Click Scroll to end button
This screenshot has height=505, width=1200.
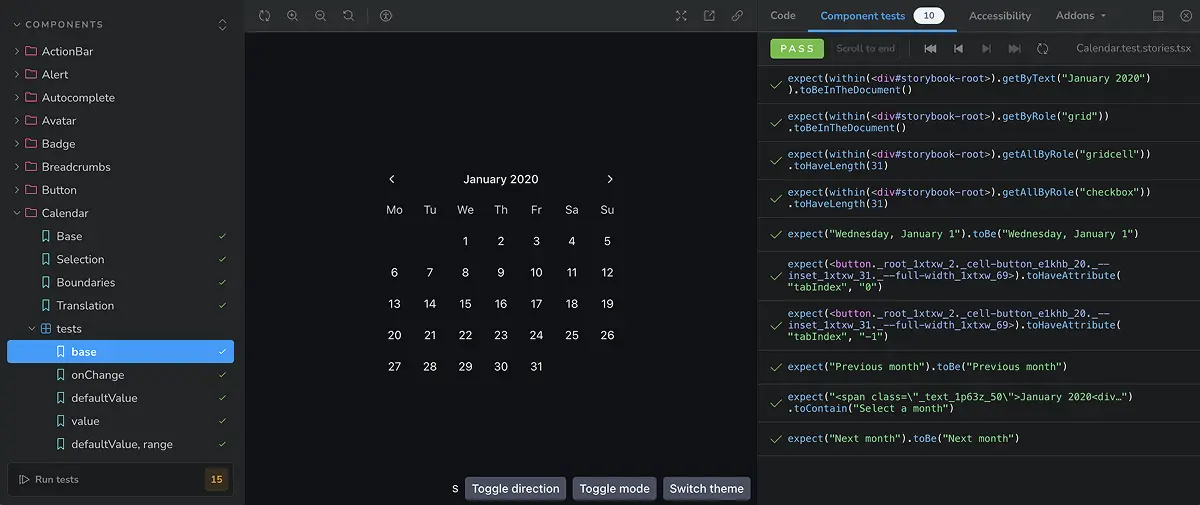pyautogui.click(x=866, y=48)
